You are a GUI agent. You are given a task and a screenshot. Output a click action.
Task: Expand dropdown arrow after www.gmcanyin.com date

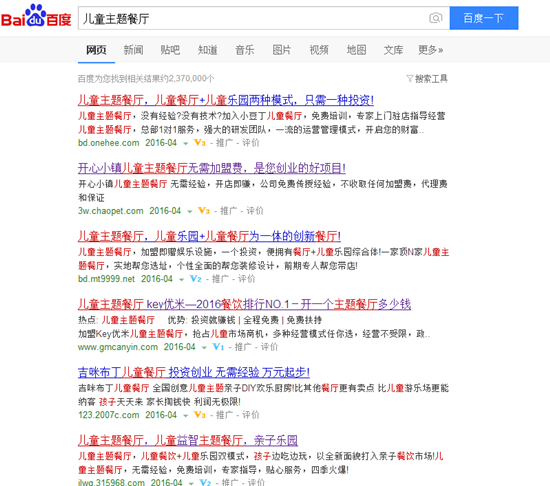(x=204, y=347)
